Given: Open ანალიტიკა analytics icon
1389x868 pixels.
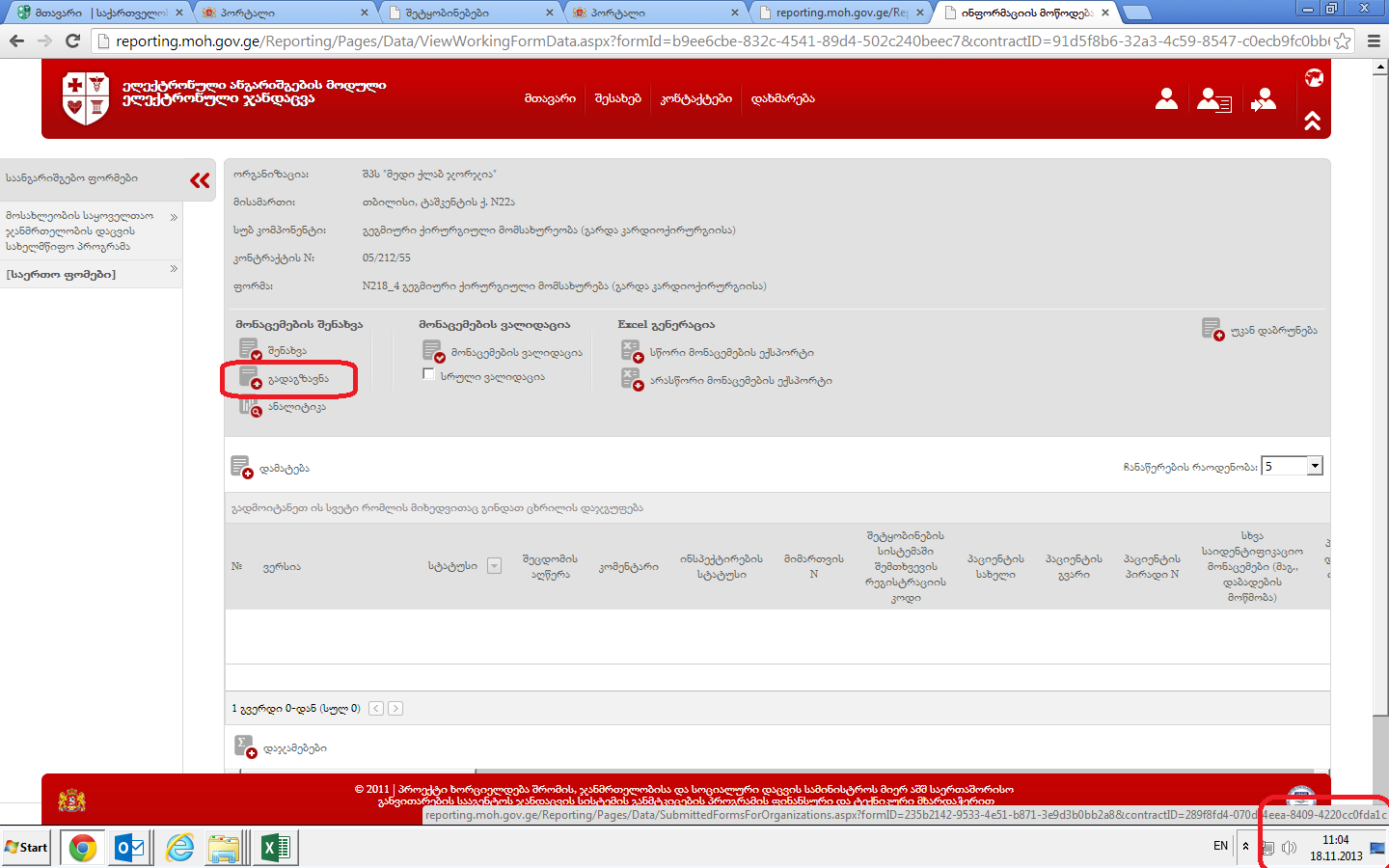Looking at the screenshot, I should pos(249,406).
